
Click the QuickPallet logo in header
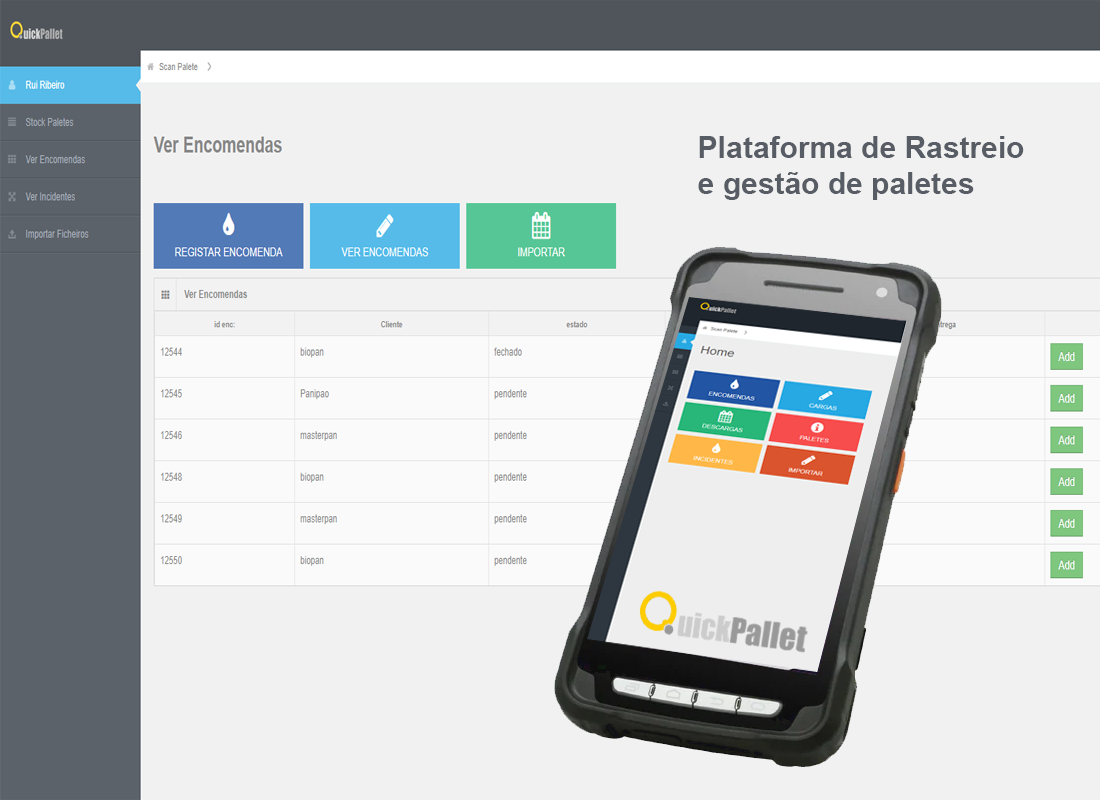pyautogui.click(x=37, y=32)
